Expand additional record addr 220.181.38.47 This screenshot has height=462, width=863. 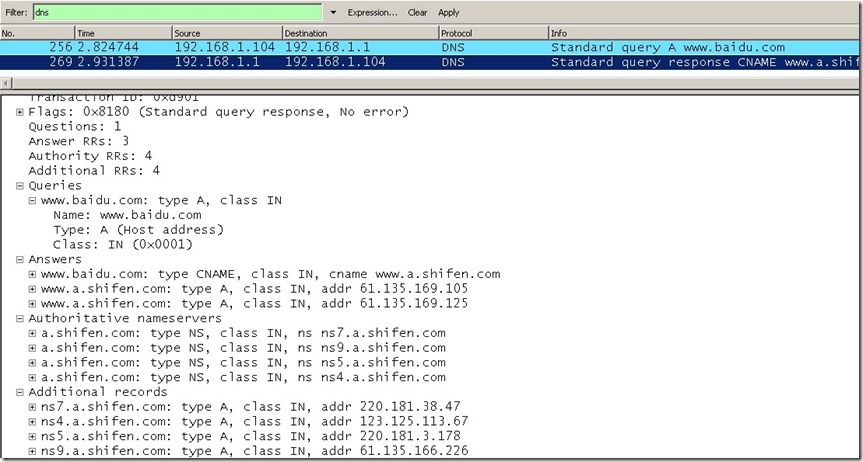pyautogui.click(x=32, y=407)
